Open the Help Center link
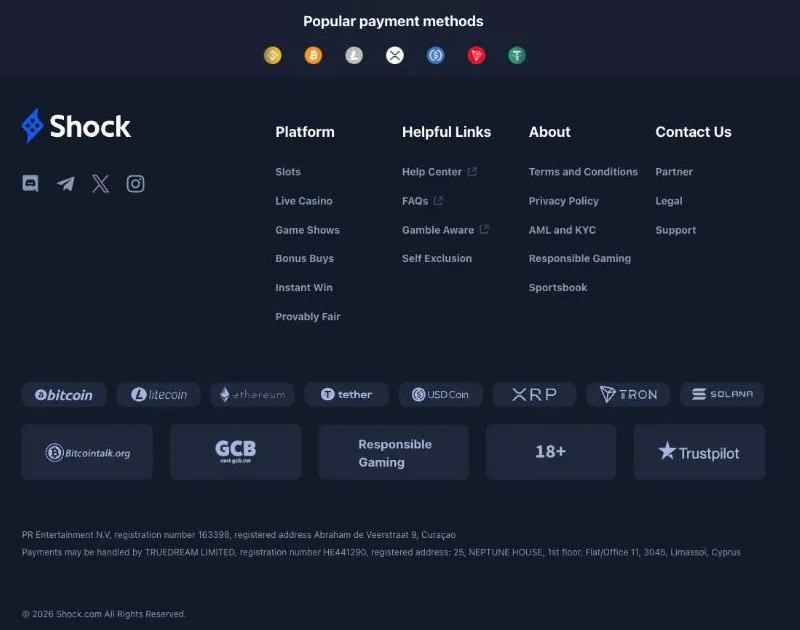This screenshot has width=800, height=630. [432, 172]
